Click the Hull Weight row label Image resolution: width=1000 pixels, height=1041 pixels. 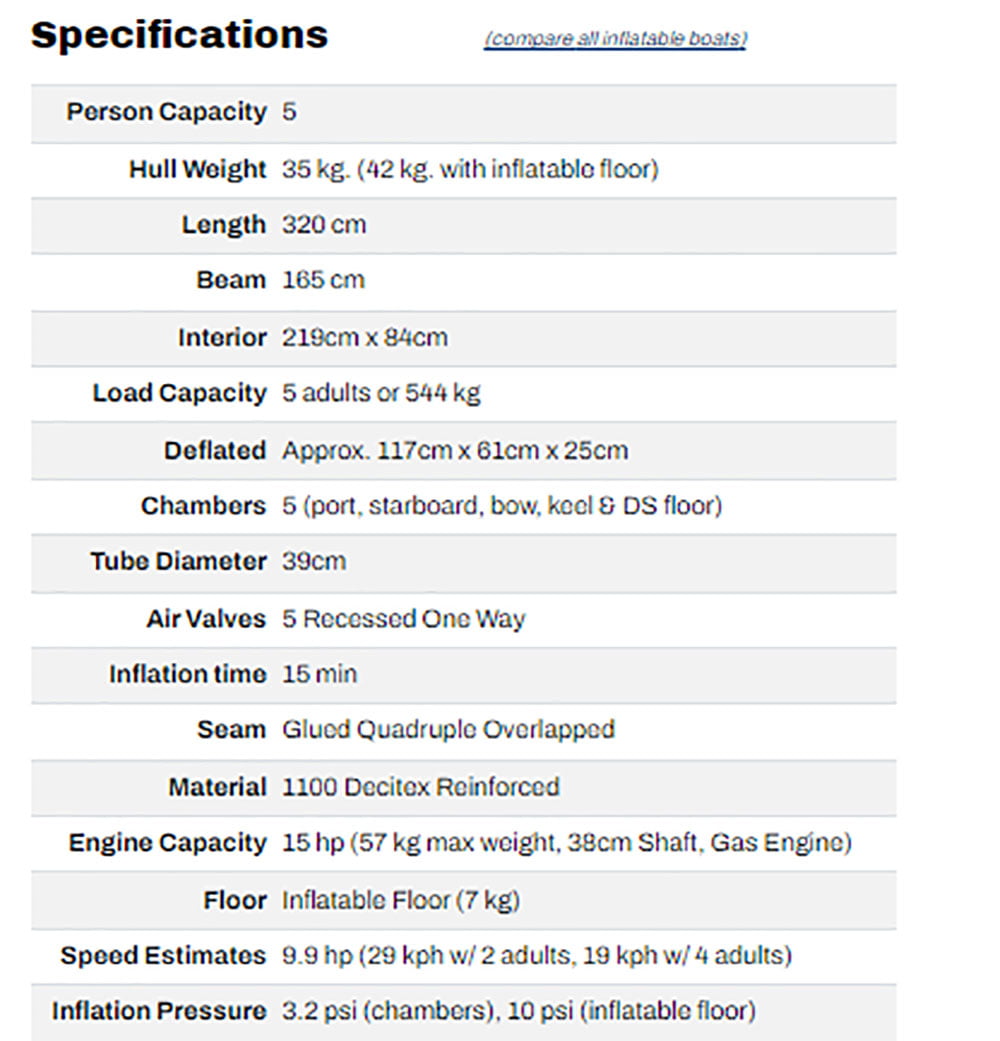pos(197,169)
